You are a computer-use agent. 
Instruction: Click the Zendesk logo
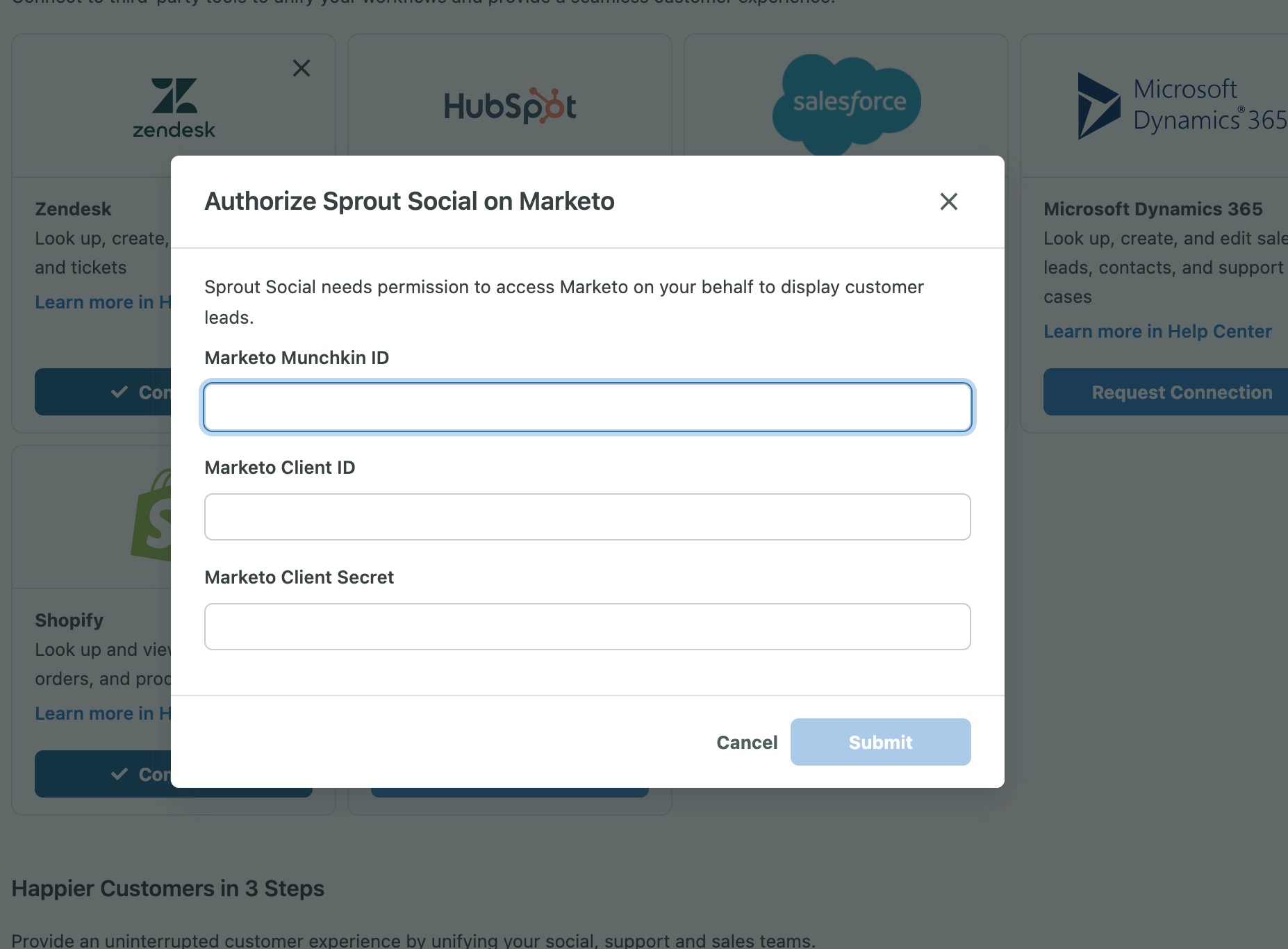[x=174, y=108]
